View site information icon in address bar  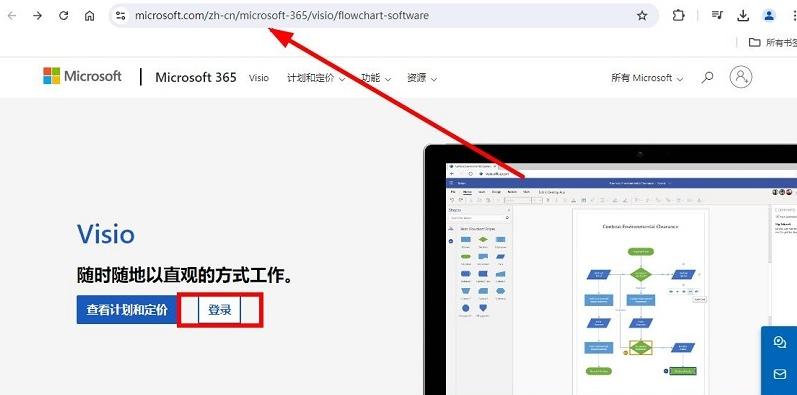click(120, 16)
